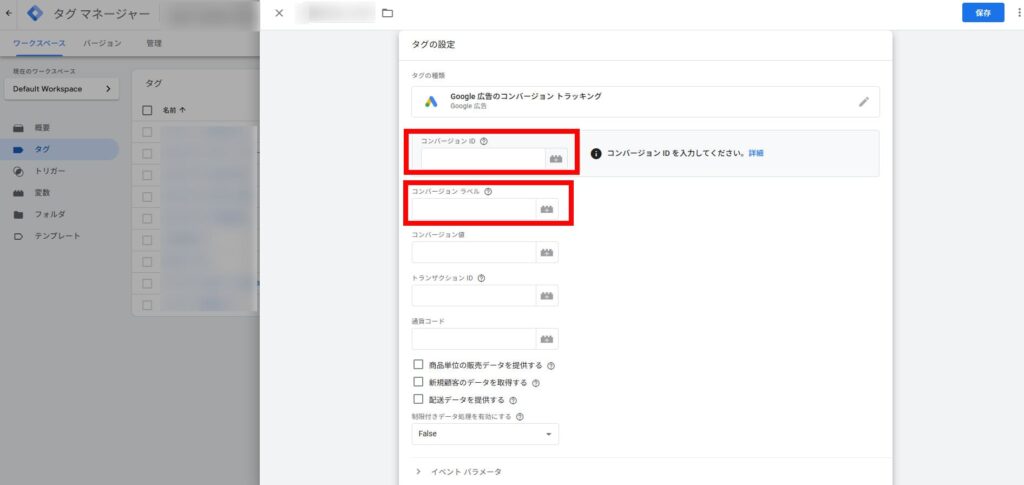This screenshot has width=1024, height=485.
Task: Open variable picker beside コンバージョン値 field
Action: click(547, 253)
